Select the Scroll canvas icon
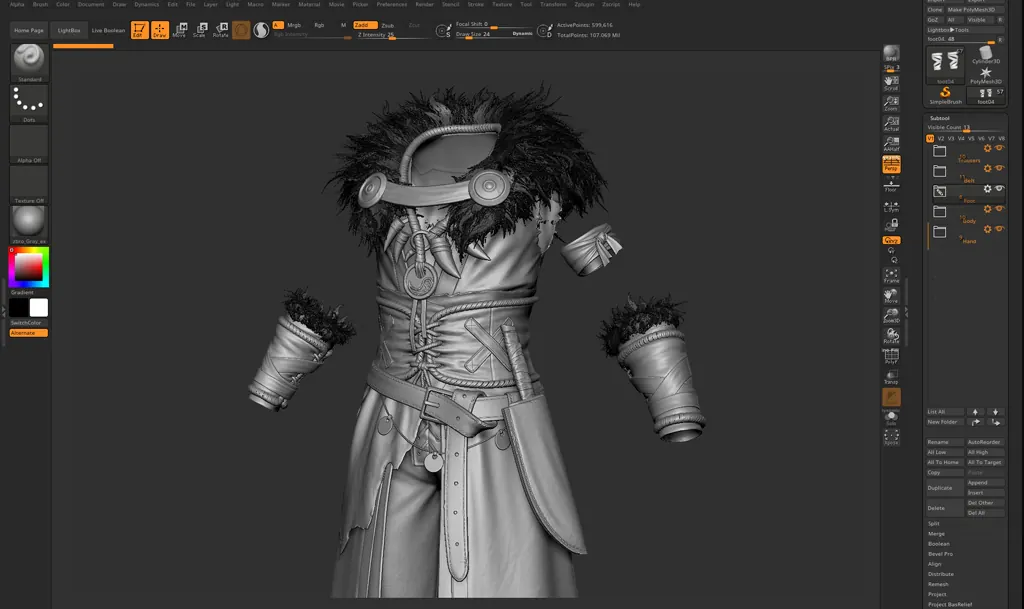1024x609 pixels. tap(891, 83)
